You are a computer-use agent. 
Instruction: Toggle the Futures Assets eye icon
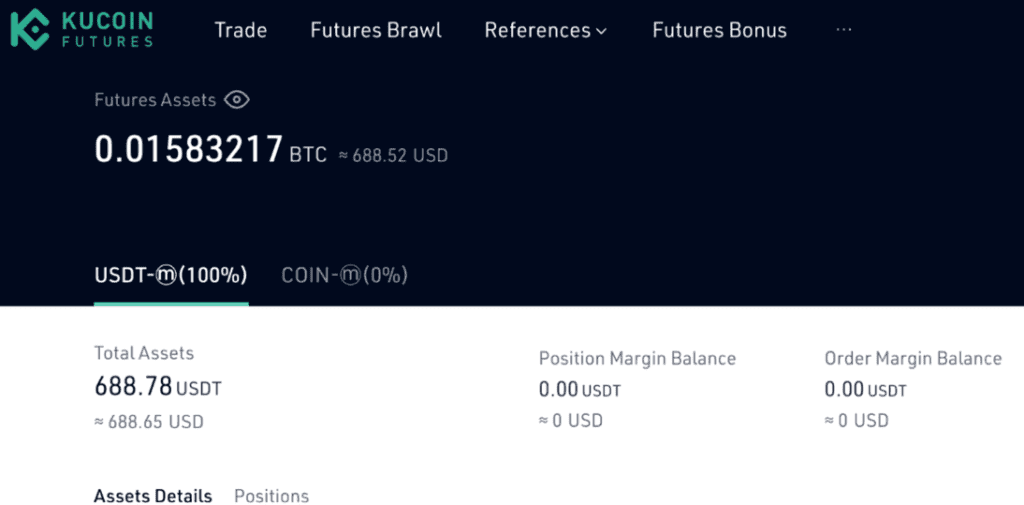[236, 100]
